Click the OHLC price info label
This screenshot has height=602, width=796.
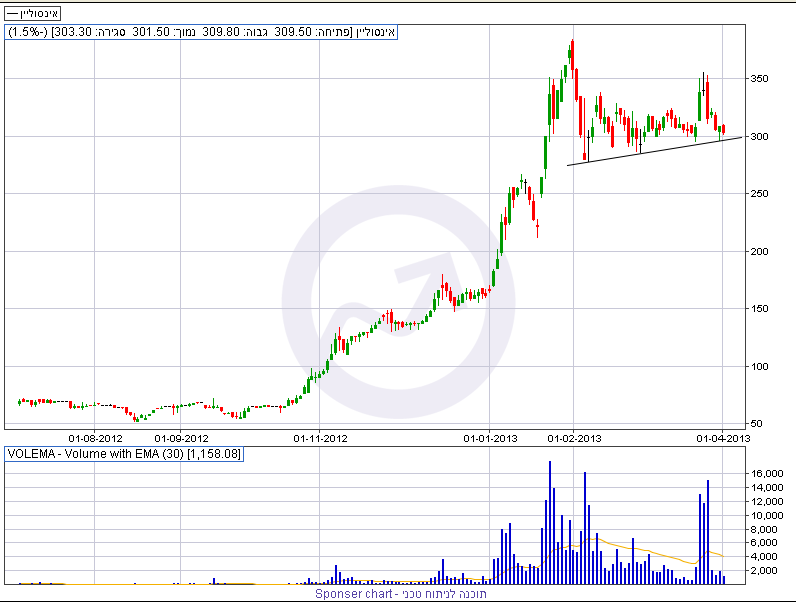[201, 32]
